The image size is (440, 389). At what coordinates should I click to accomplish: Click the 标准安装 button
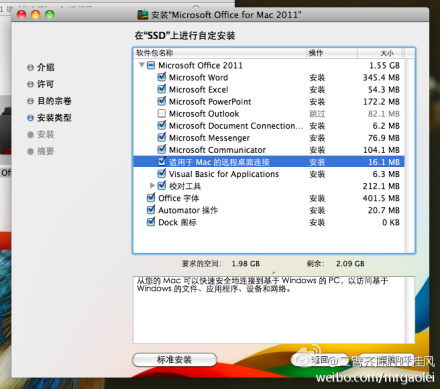[x=175, y=360]
